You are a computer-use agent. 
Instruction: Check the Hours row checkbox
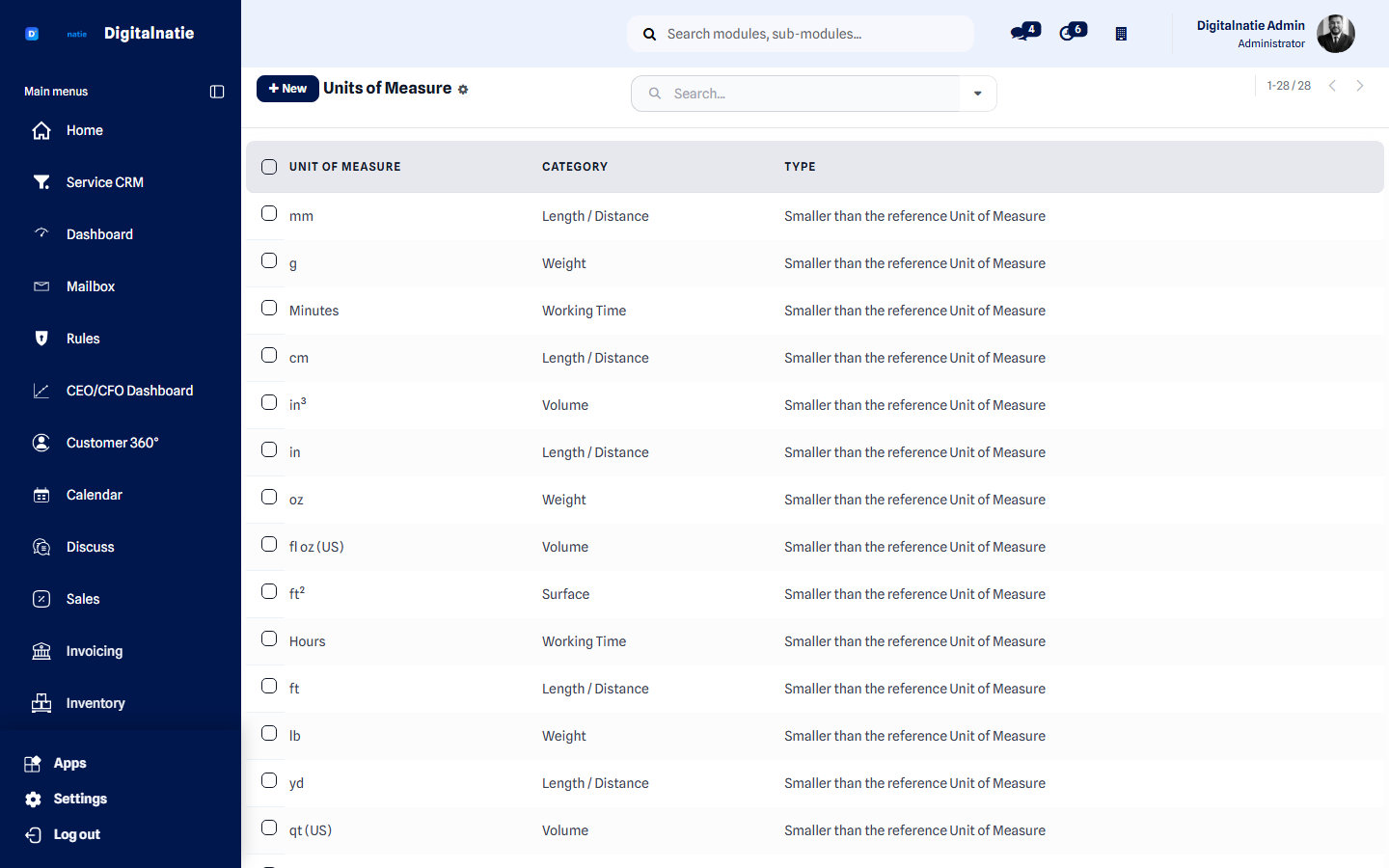269,638
